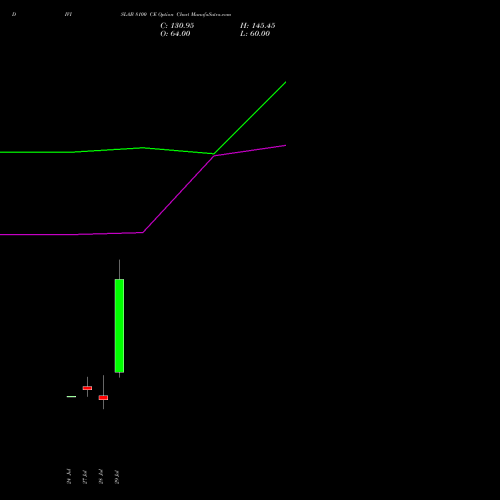Click the '24 Jul' date axis label

[x=69, y=477]
